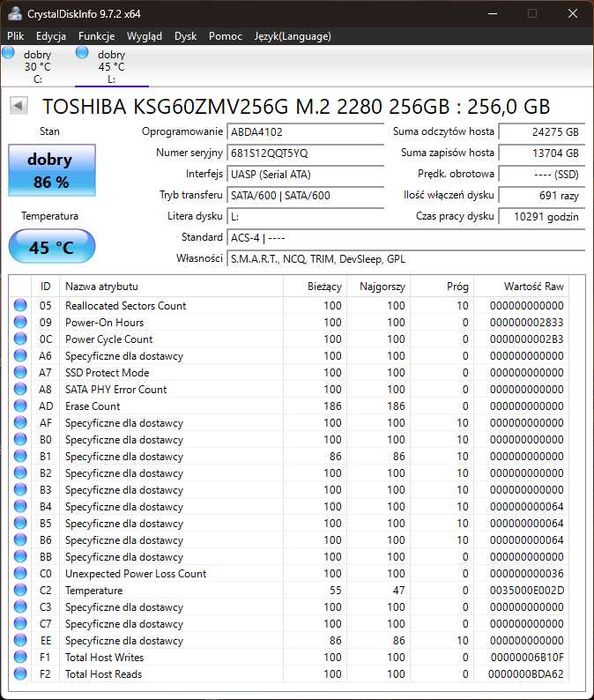594x700 pixels.
Task: Open the Język(Language) menu
Action: pyautogui.click(x=293, y=36)
